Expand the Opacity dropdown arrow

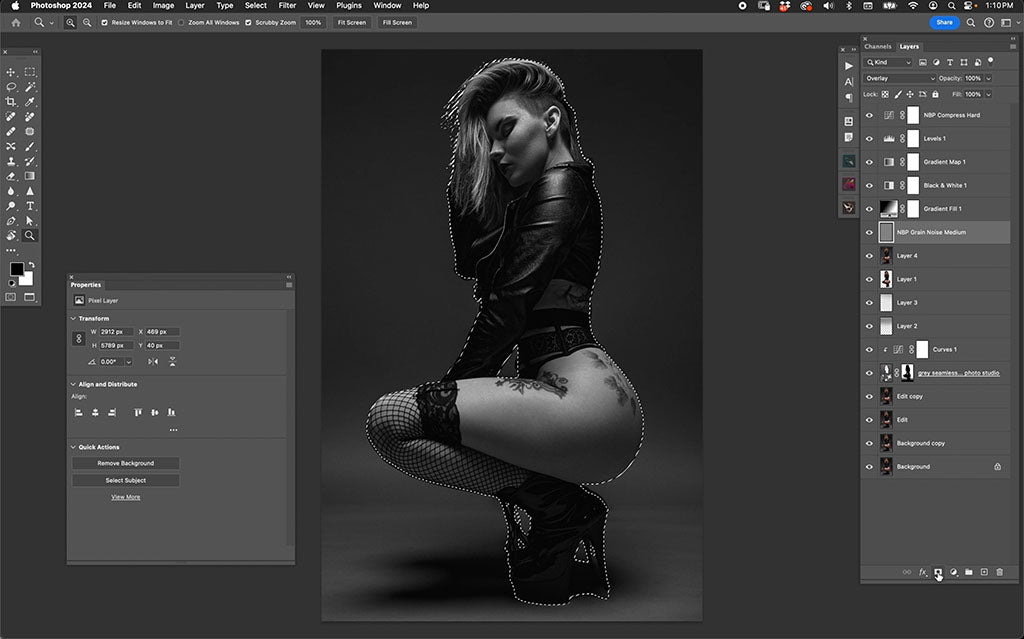pyautogui.click(x=988, y=78)
